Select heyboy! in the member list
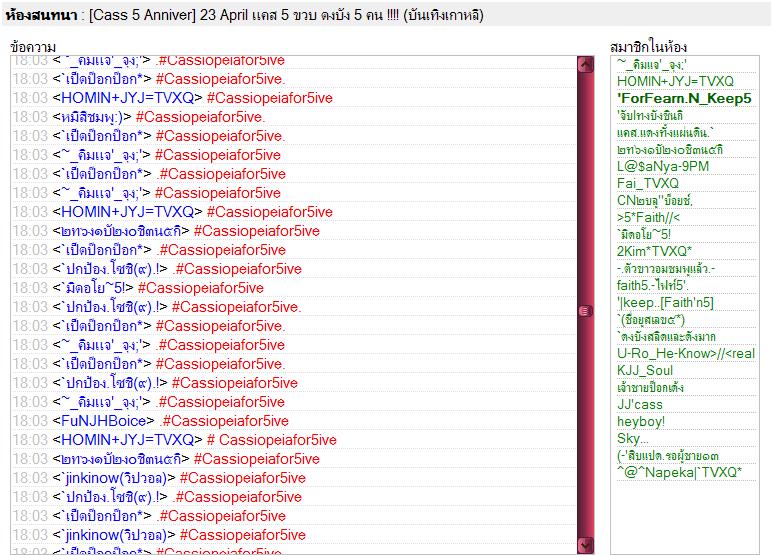The height and width of the screenshot is (555, 772). 641,422
